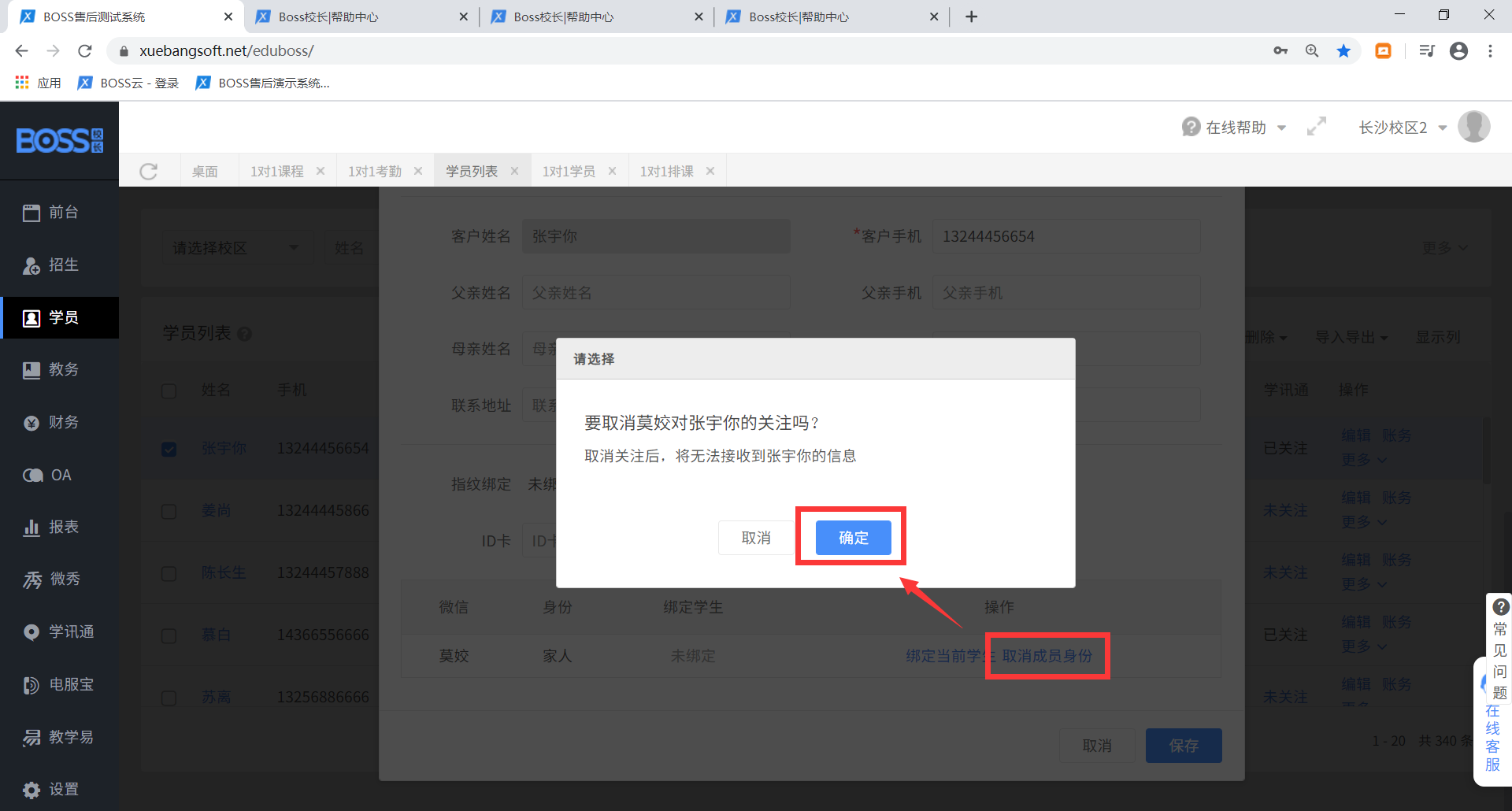Open the 请选择校区 dropdown
Image resolution: width=1512 pixels, height=811 pixels.
point(236,248)
